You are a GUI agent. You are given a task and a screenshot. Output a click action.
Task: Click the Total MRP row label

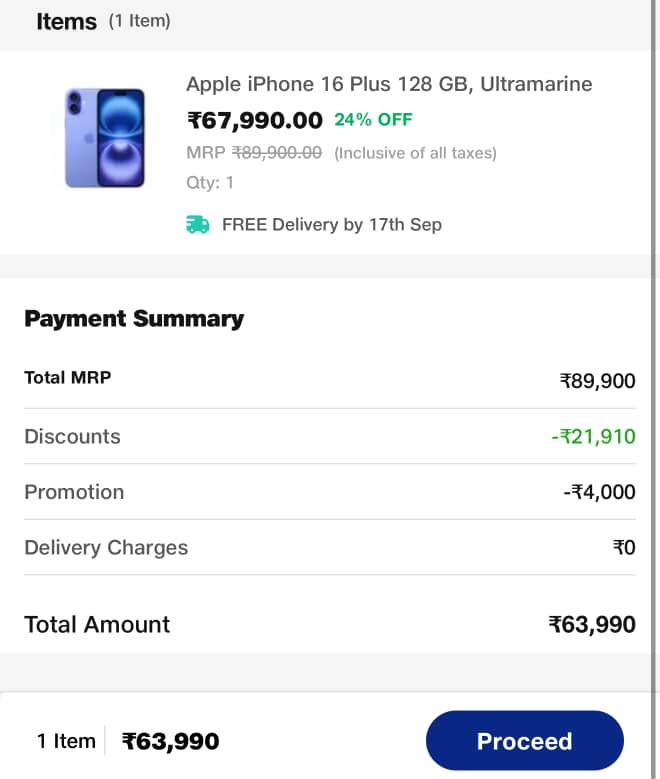coord(67,378)
